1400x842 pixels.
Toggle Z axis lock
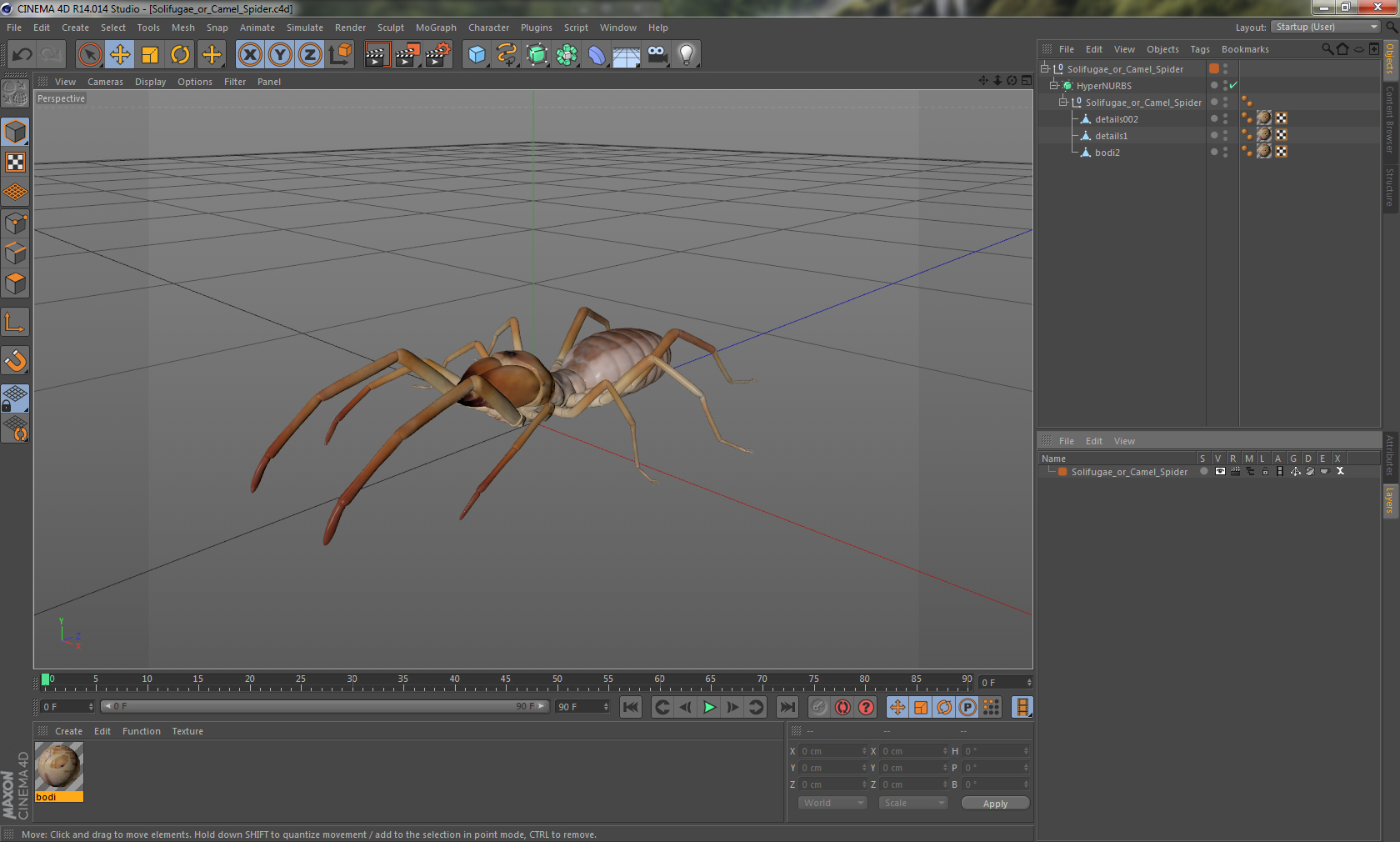point(310,55)
